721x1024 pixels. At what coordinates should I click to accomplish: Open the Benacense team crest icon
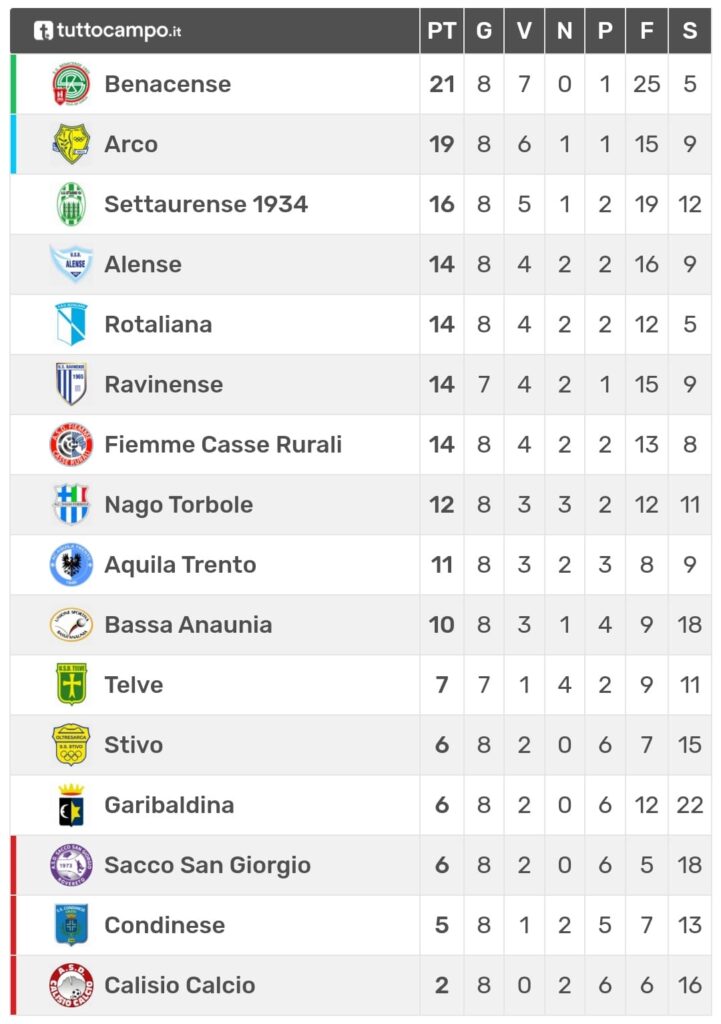[x=71, y=84]
